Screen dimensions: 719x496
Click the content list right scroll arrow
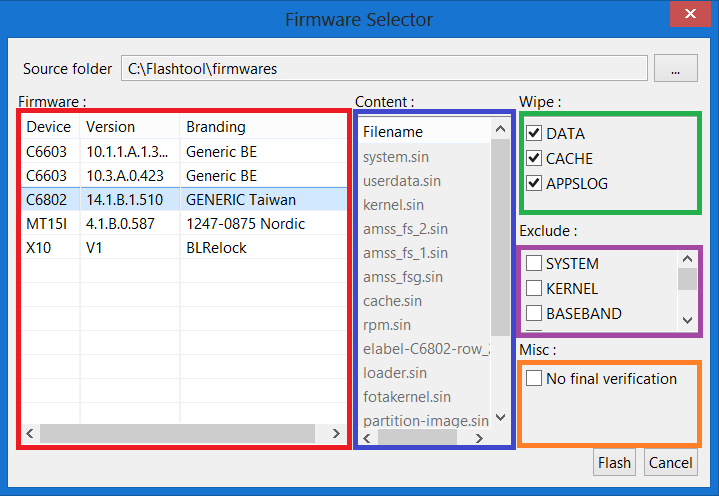(x=479, y=438)
